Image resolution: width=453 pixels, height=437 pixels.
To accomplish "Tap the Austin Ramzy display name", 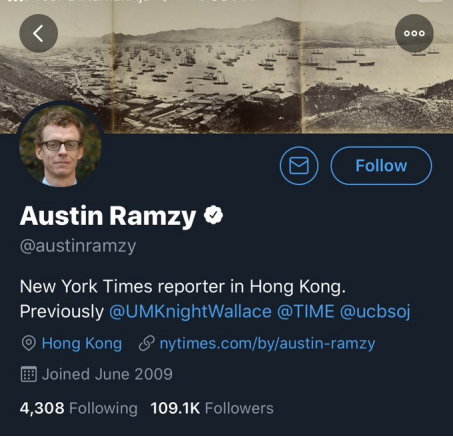I will click(108, 216).
